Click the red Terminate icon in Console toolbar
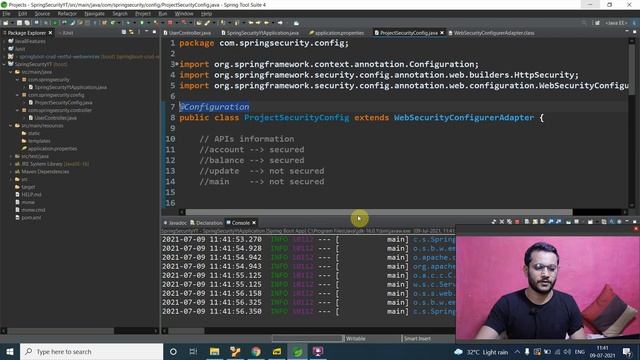Image resolution: width=640 pixels, height=360 pixels. [x=517, y=222]
